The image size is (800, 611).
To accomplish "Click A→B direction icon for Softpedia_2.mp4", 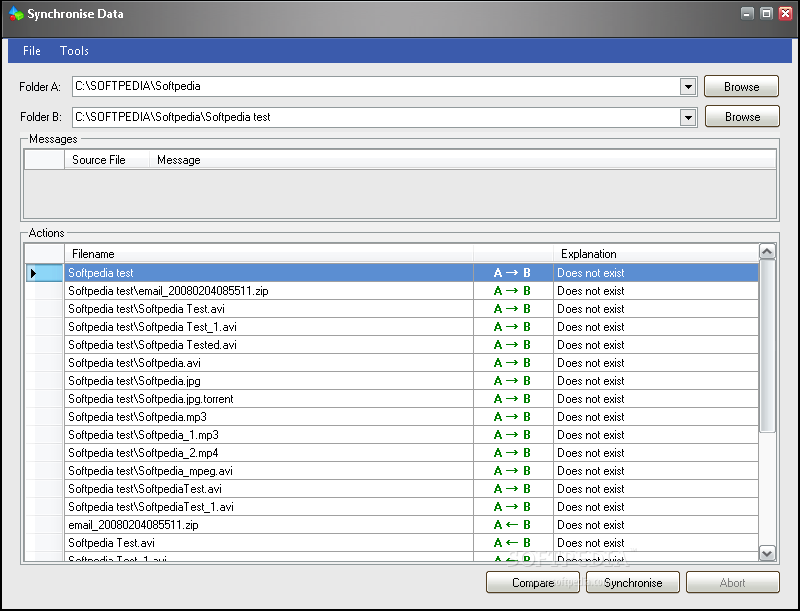I will click(x=512, y=453).
